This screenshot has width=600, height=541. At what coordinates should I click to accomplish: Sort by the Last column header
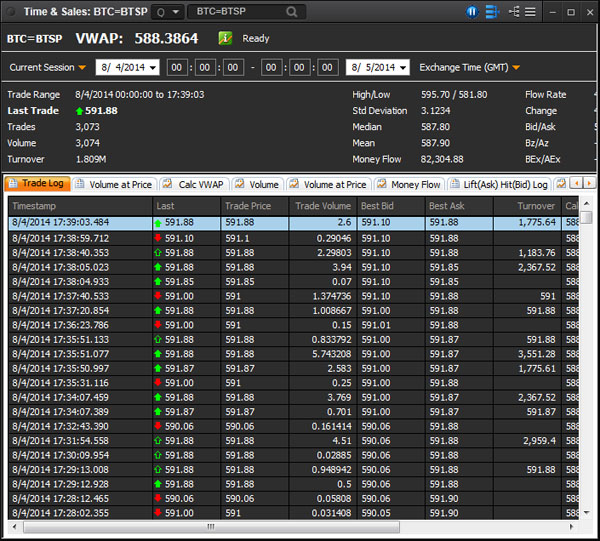click(x=186, y=206)
